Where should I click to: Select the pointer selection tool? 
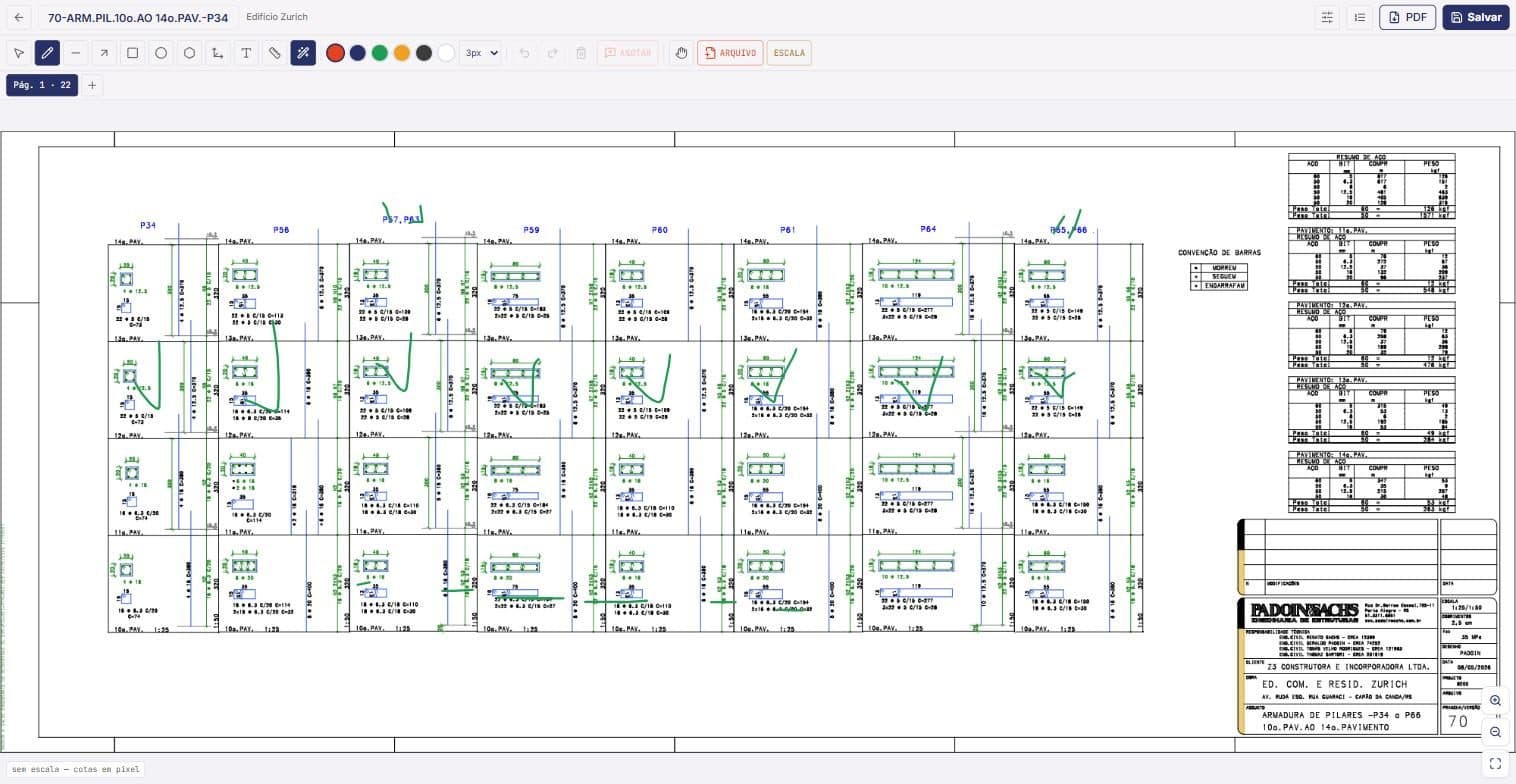tap(19, 53)
